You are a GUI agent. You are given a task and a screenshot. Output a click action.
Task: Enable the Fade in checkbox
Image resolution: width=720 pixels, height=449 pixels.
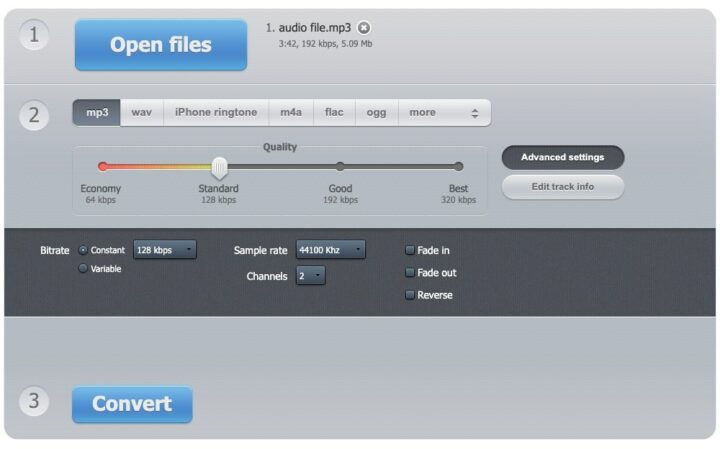click(410, 250)
